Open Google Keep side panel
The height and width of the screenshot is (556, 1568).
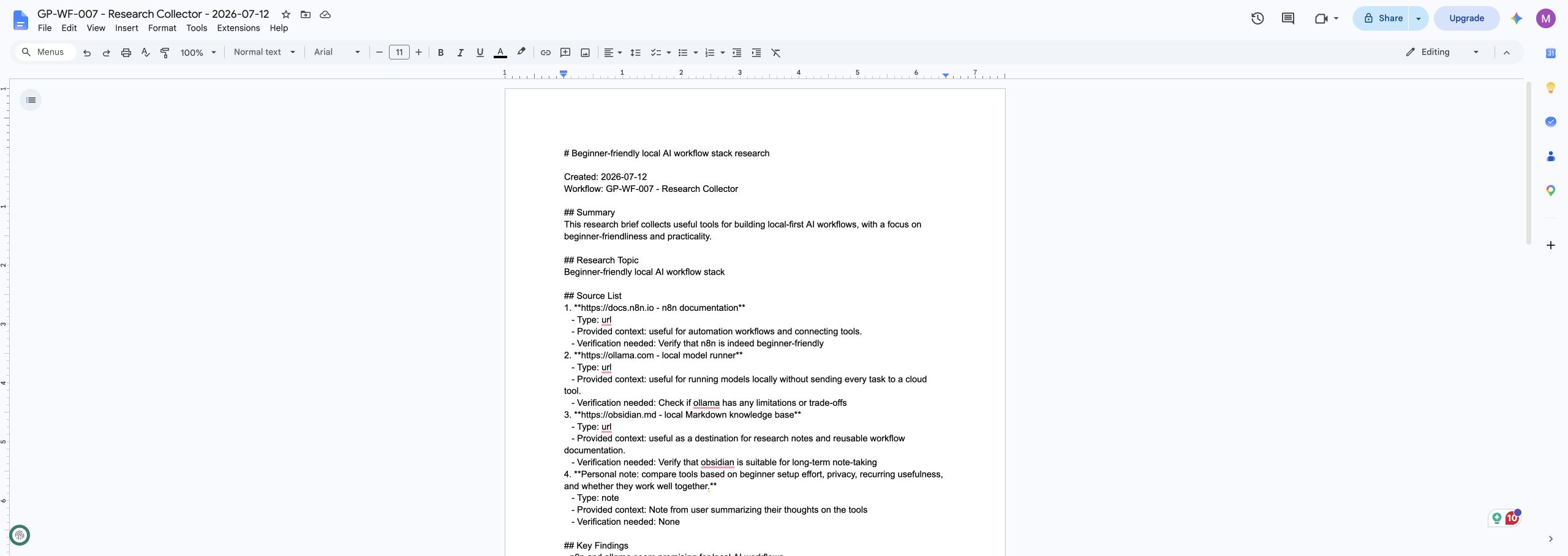click(x=1551, y=88)
